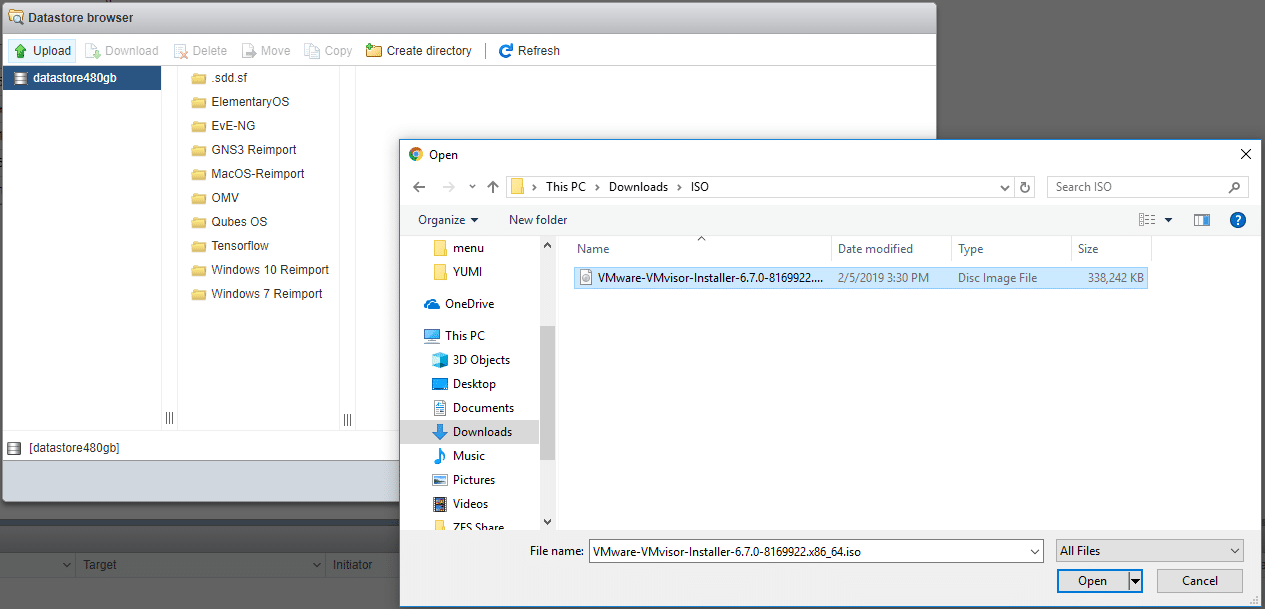The image size is (1265, 609).
Task: Click the Download toolbar button
Action: point(122,51)
